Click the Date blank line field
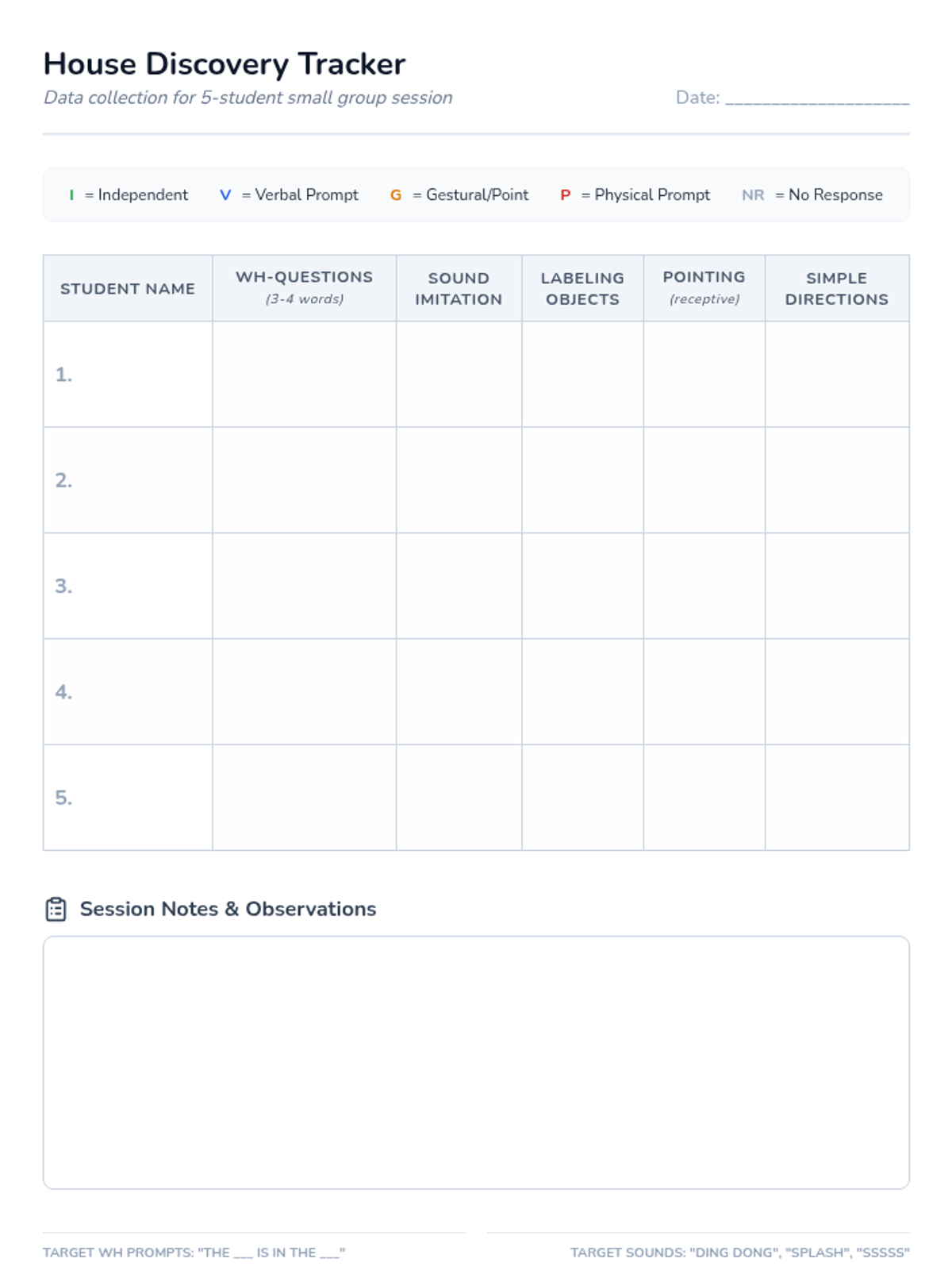 (816, 98)
